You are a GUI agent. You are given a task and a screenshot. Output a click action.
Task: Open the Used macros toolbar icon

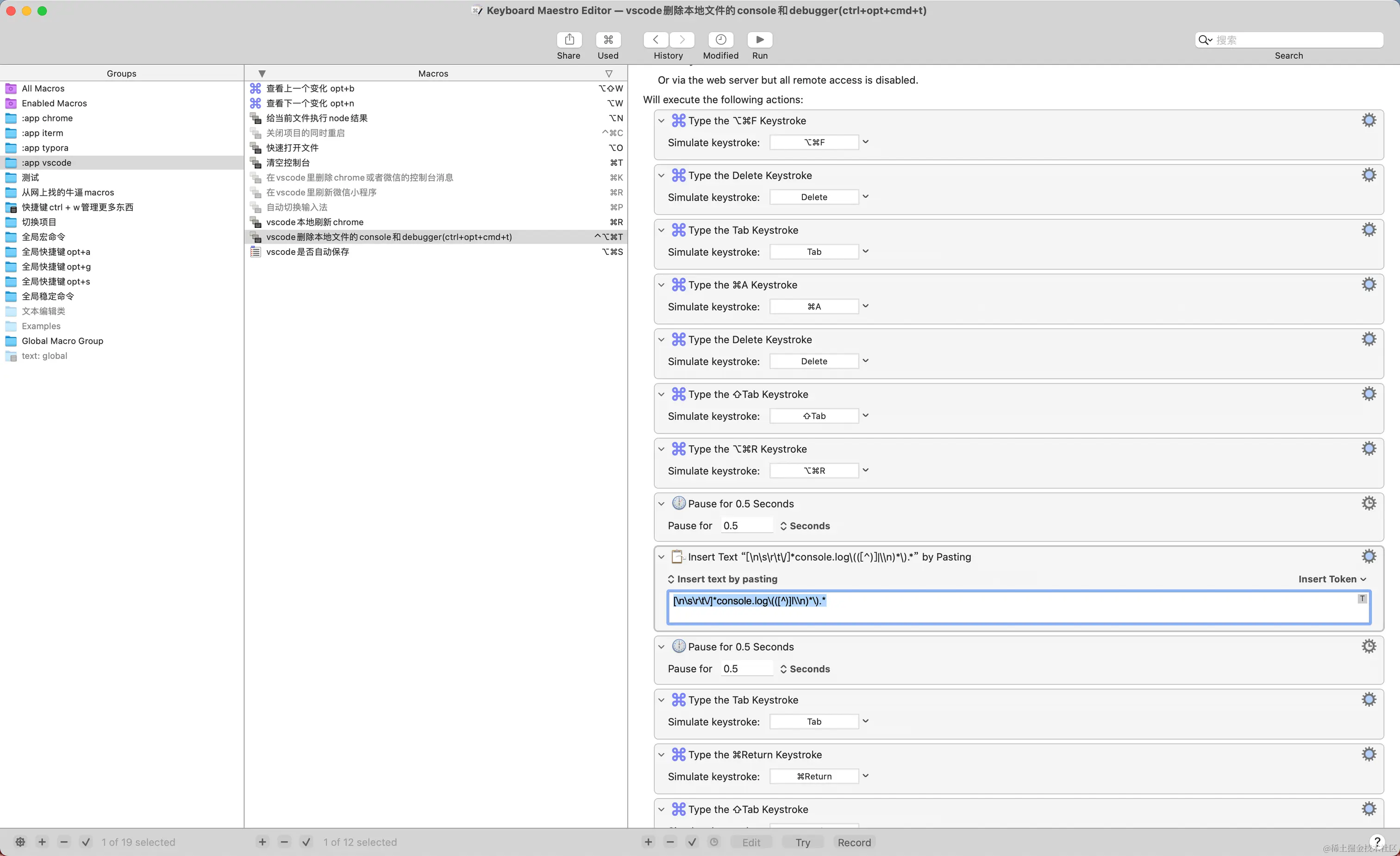[608, 39]
